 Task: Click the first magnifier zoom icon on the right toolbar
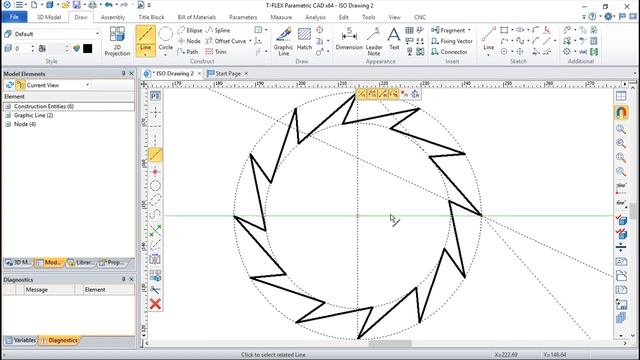pos(621,129)
